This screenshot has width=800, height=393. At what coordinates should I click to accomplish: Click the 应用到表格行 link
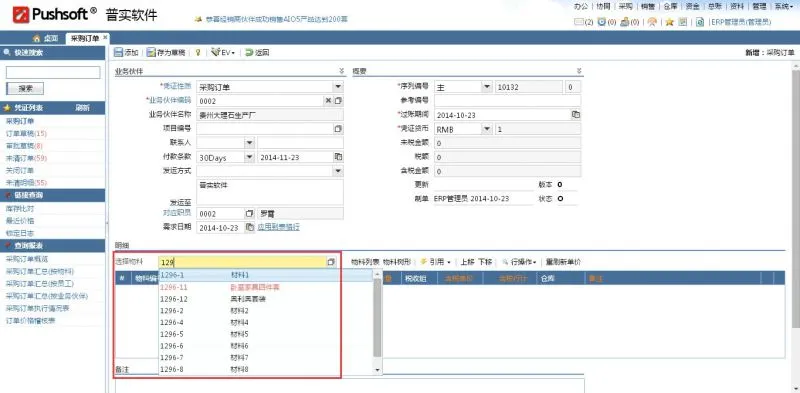coord(278,227)
